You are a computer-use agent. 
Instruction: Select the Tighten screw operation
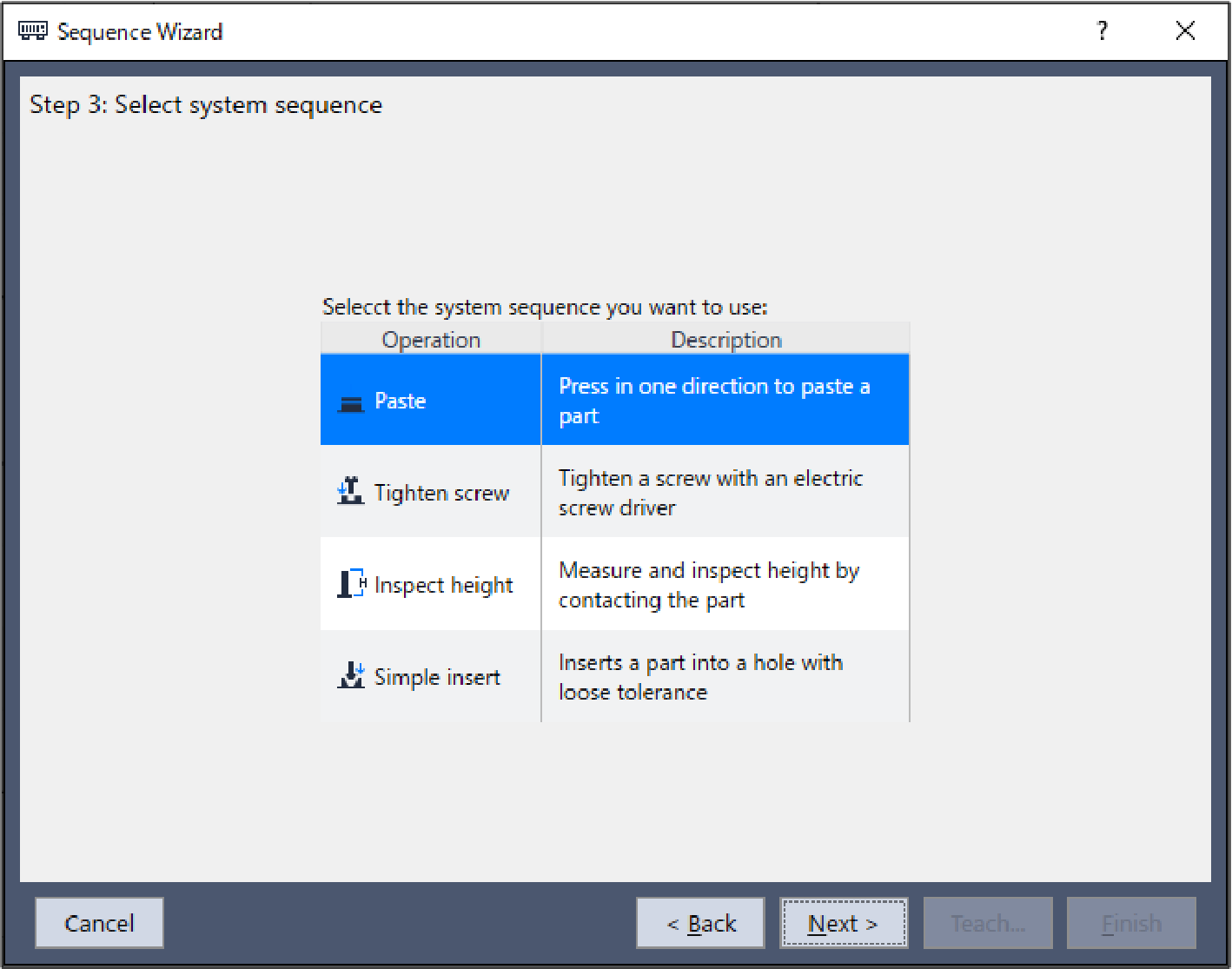pos(441,494)
